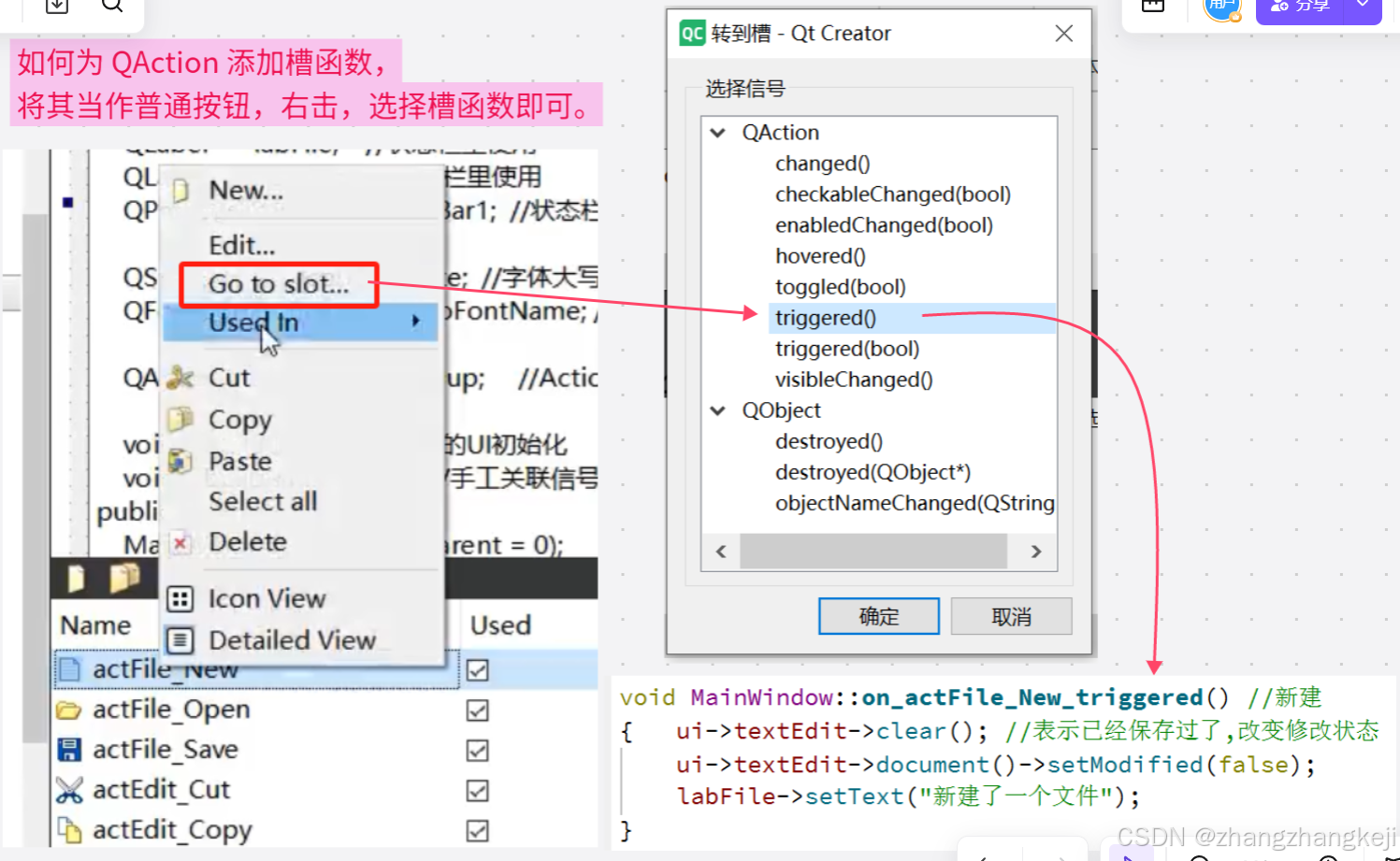Select the changed() signal

pos(823,164)
